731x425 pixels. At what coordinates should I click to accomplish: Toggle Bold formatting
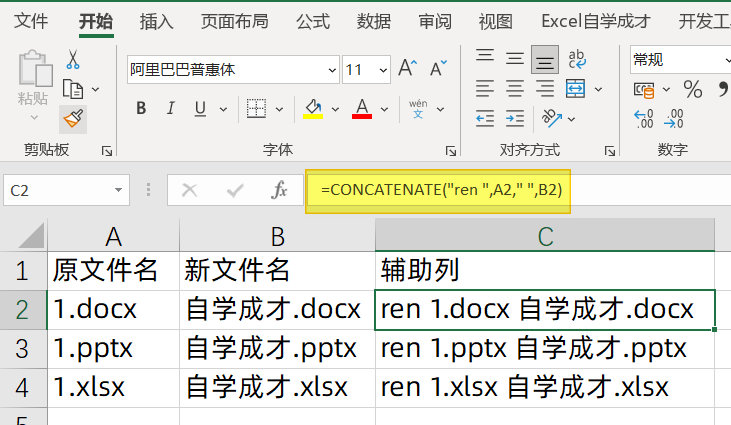pos(141,109)
